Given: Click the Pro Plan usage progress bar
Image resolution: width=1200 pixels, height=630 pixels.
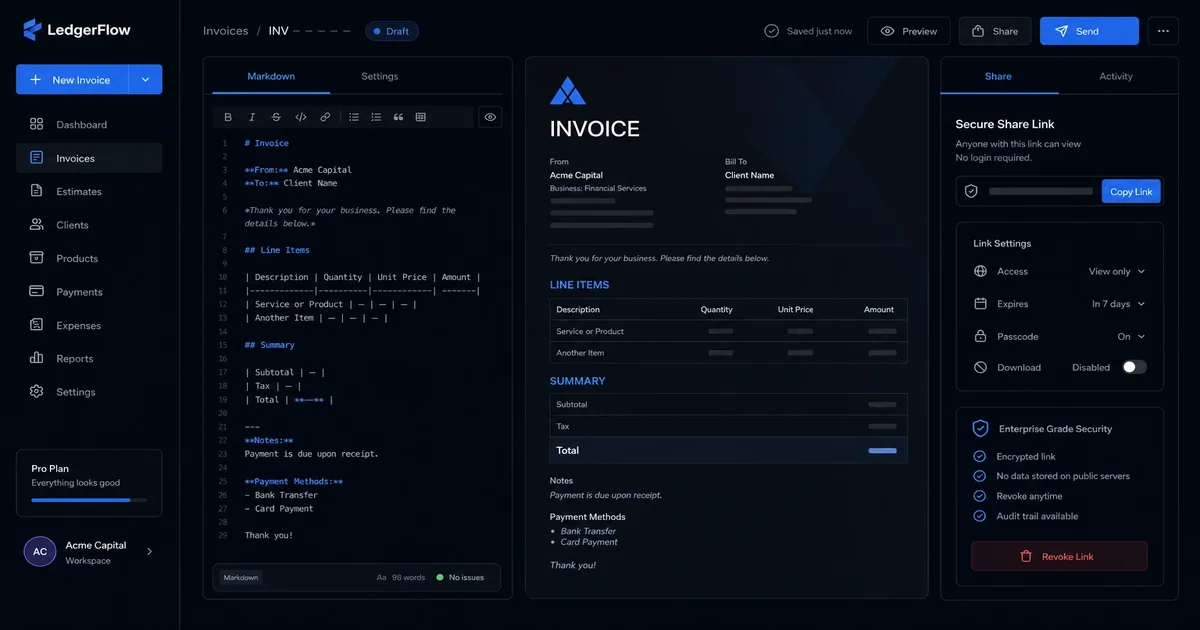Looking at the screenshot, I should coord(89,500).
